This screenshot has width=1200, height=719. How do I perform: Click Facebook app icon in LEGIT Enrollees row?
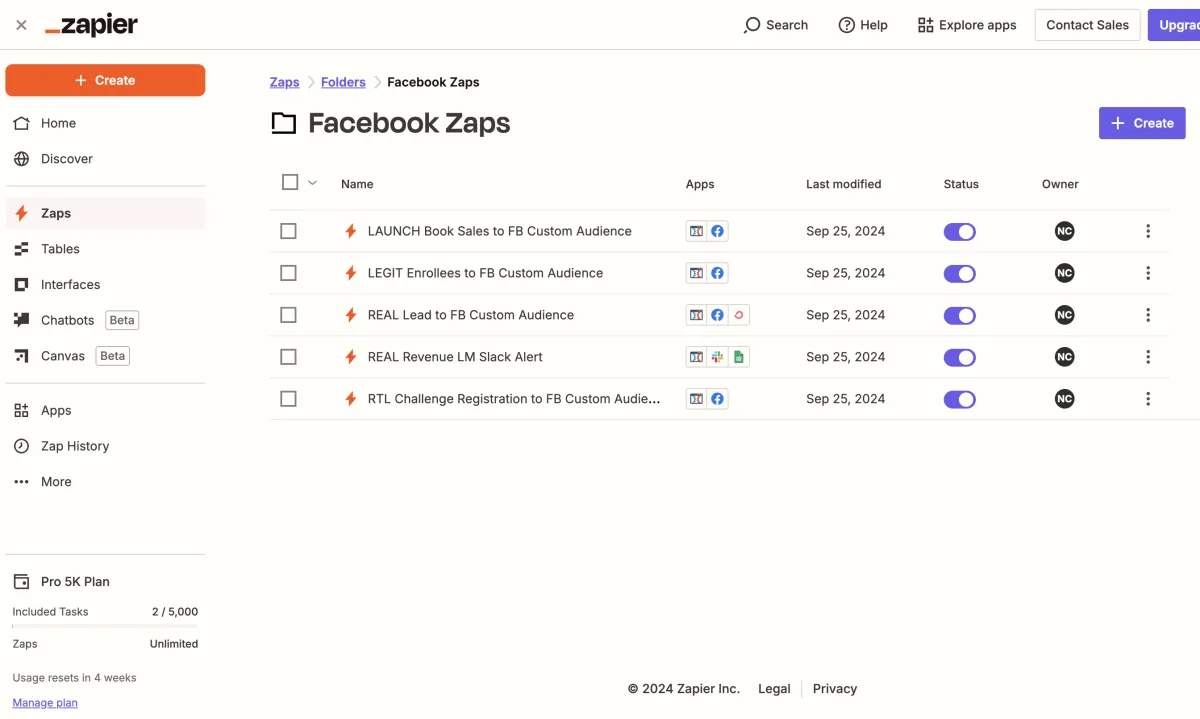click(717, 273)
